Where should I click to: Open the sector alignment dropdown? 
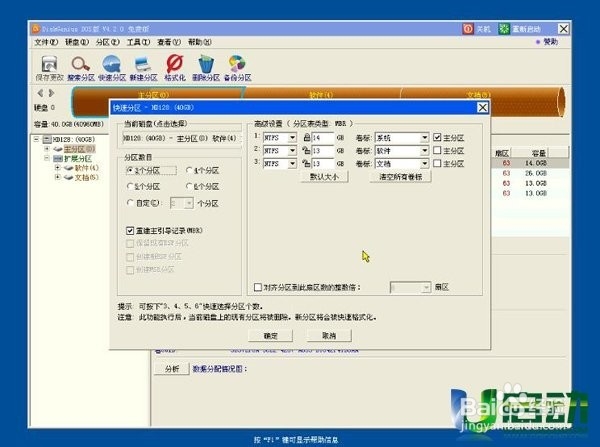click(426, 287)
